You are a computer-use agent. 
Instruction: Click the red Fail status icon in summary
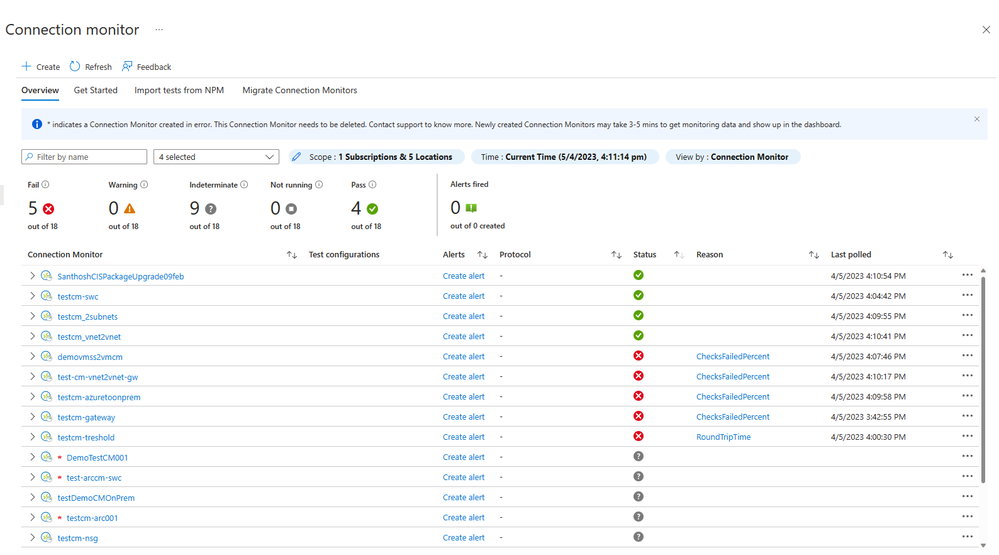pos(48,208)
